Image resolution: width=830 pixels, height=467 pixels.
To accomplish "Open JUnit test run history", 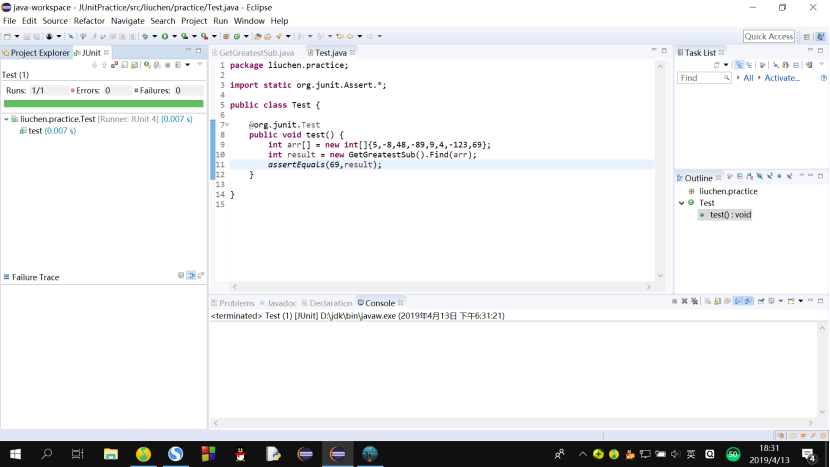I will coord(178,65).
